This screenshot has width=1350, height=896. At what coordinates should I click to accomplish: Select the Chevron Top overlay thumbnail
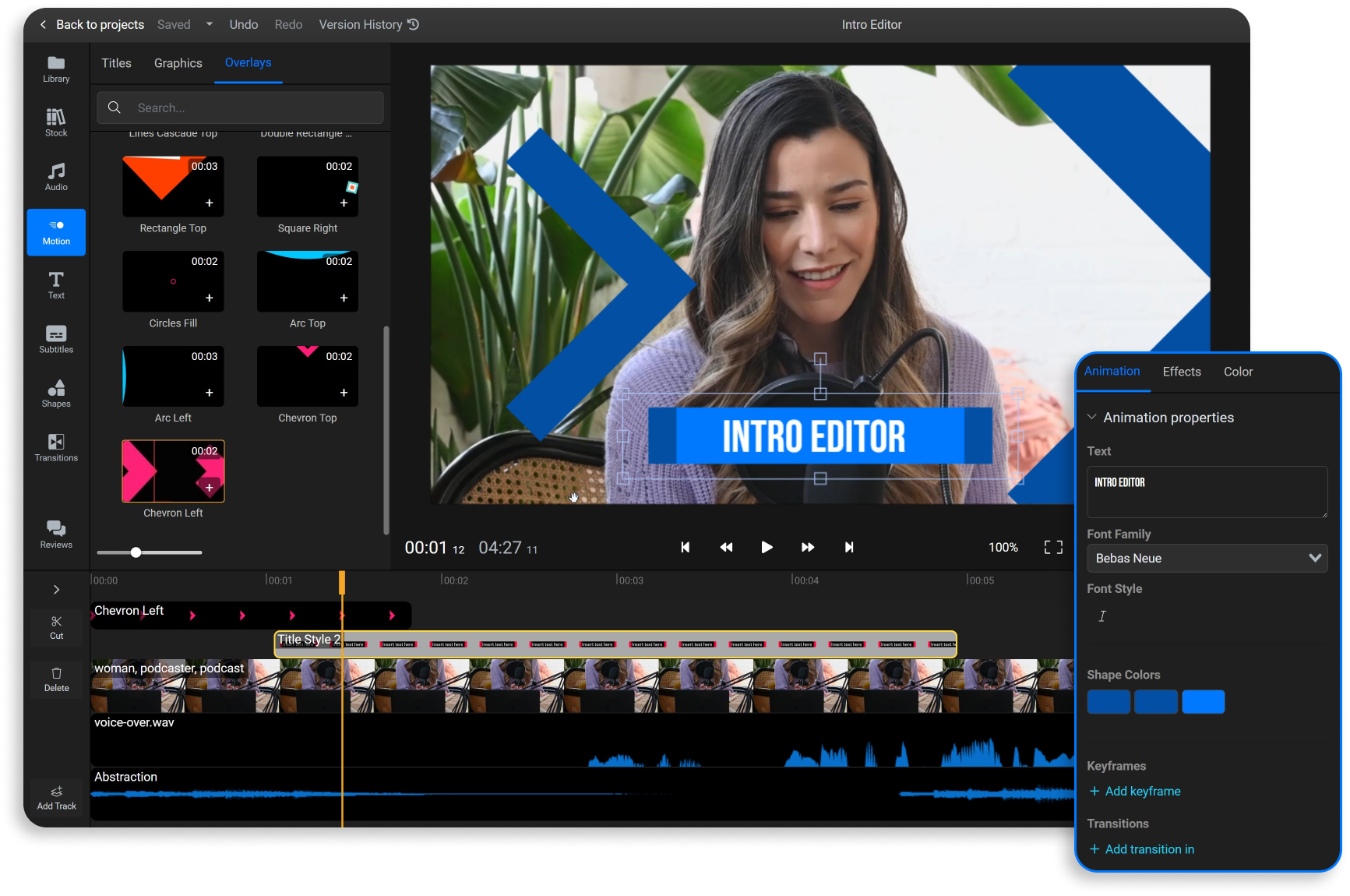pos(307,376)
